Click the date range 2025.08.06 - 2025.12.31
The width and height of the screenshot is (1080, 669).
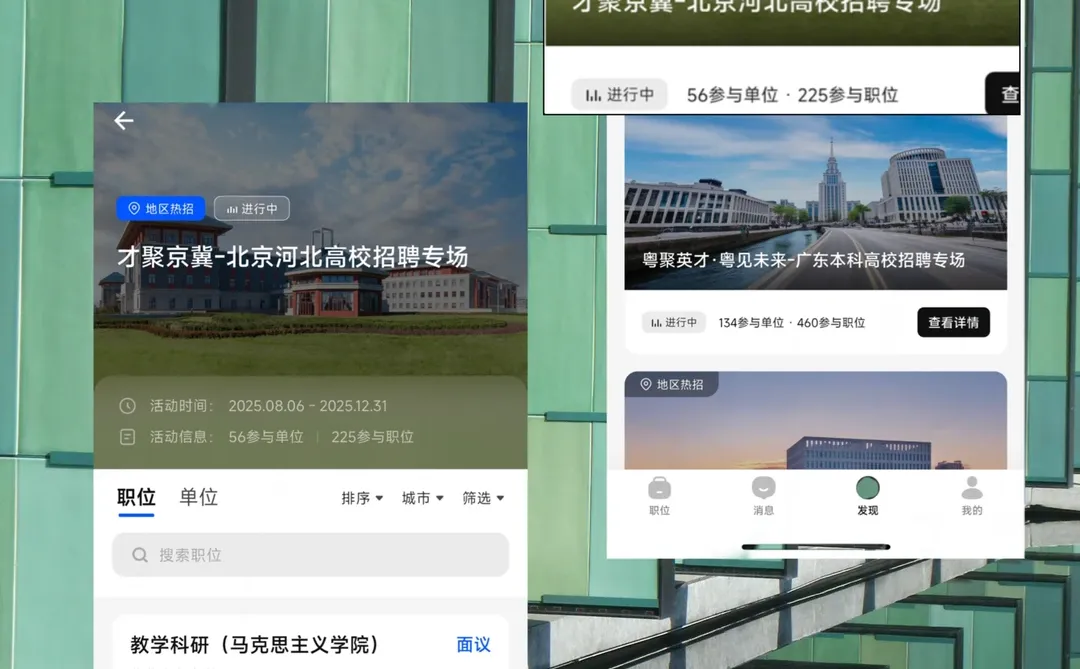pyautogui.click(x=308, y=406)
